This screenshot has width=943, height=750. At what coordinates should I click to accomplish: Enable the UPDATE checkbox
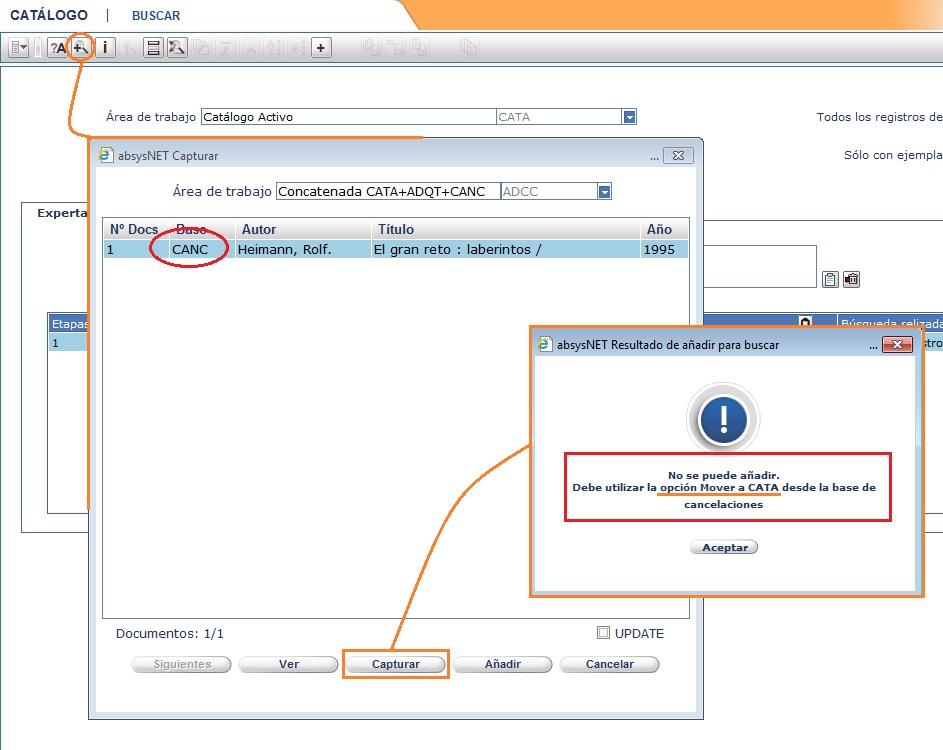click(603, 632)
